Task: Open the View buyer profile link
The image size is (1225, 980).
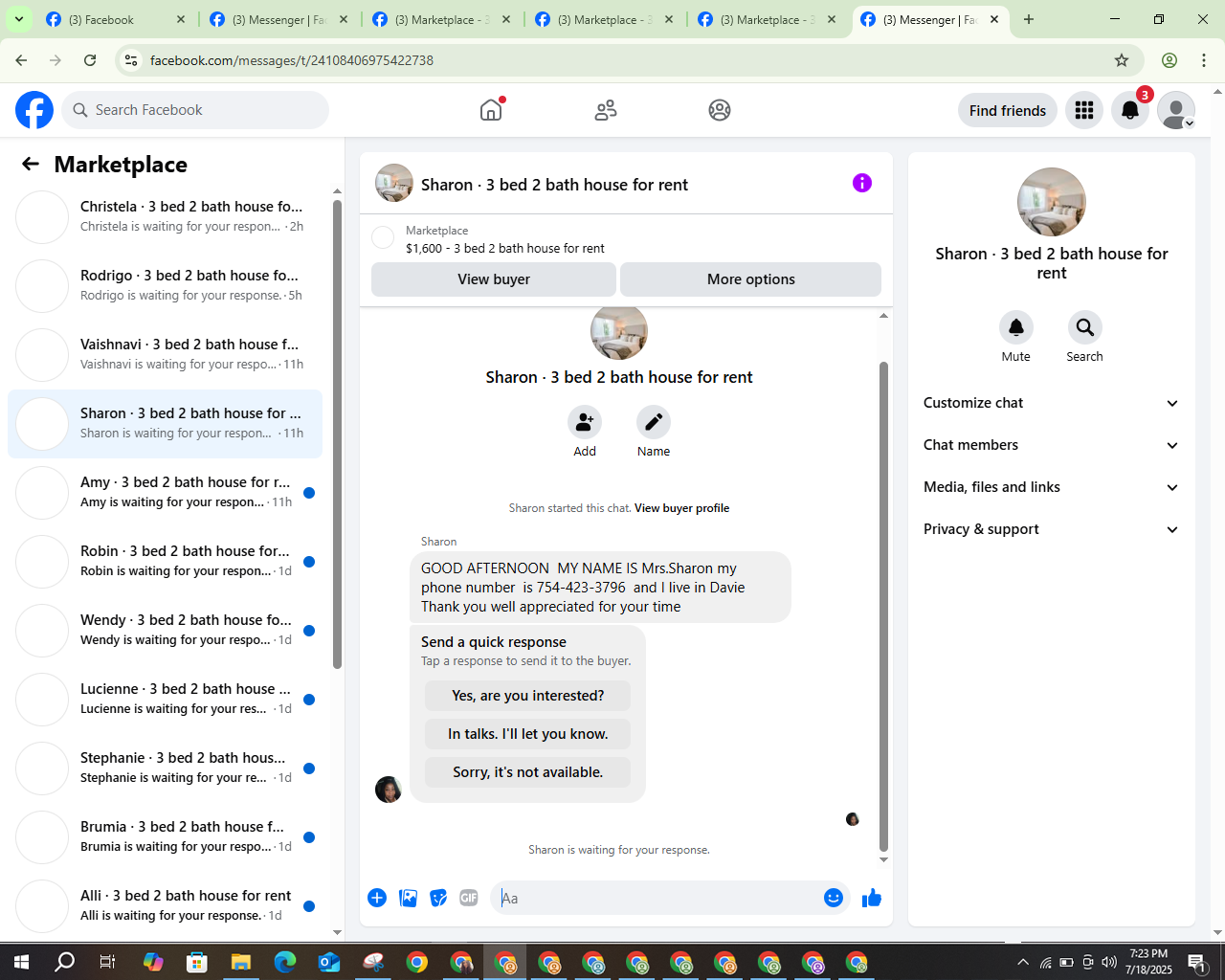Action: click(681, 508)
